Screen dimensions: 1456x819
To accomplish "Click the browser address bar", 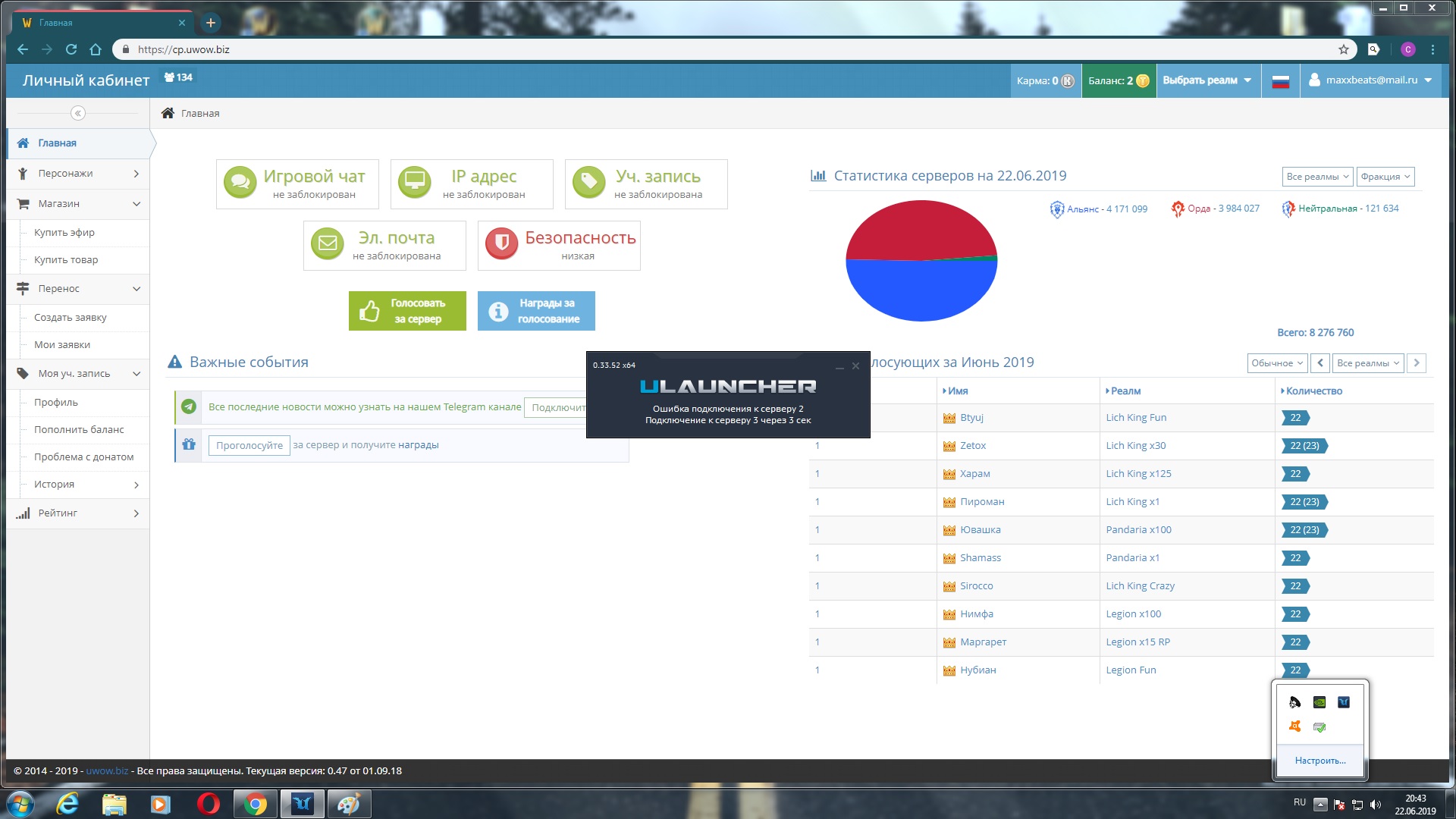I will (682, 49).
